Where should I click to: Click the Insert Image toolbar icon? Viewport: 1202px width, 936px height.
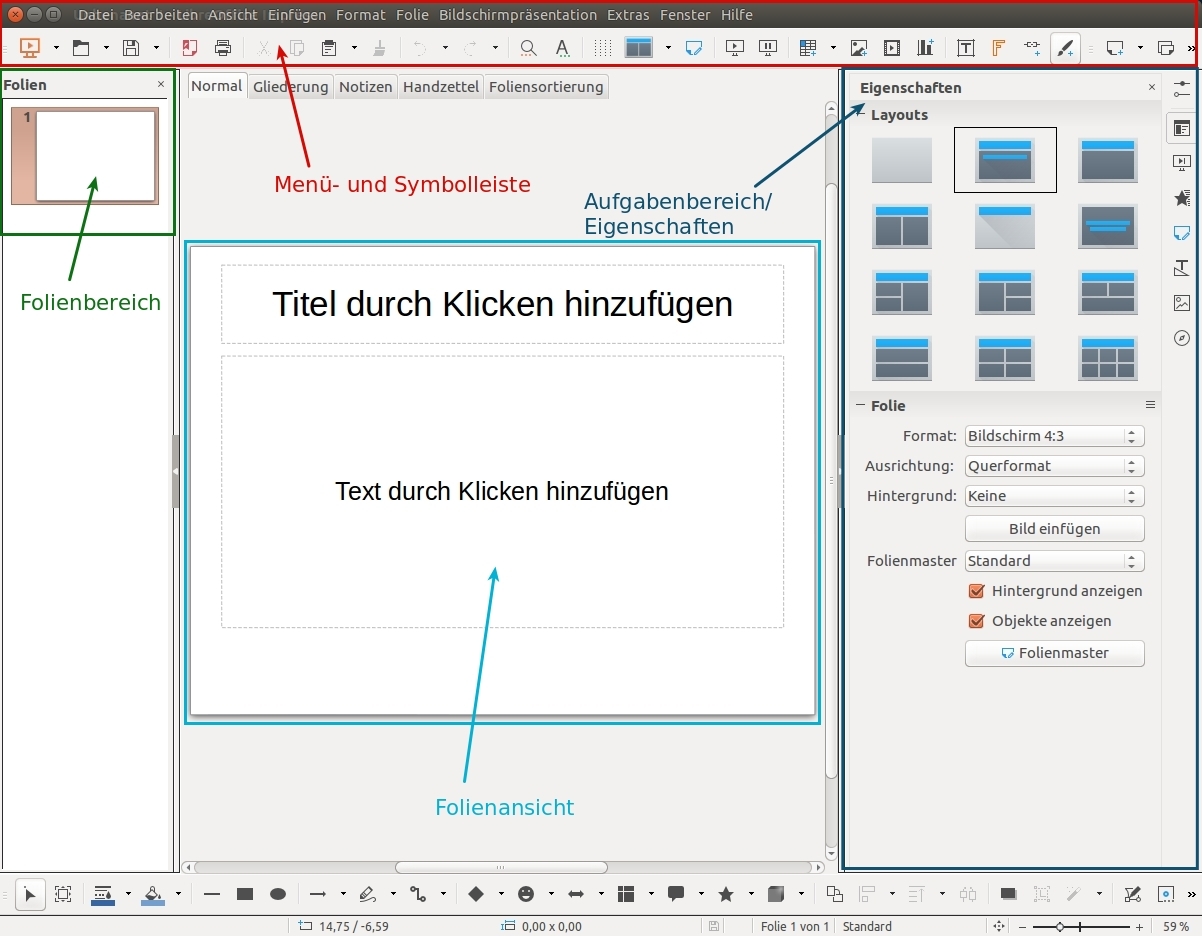[858, 47]
